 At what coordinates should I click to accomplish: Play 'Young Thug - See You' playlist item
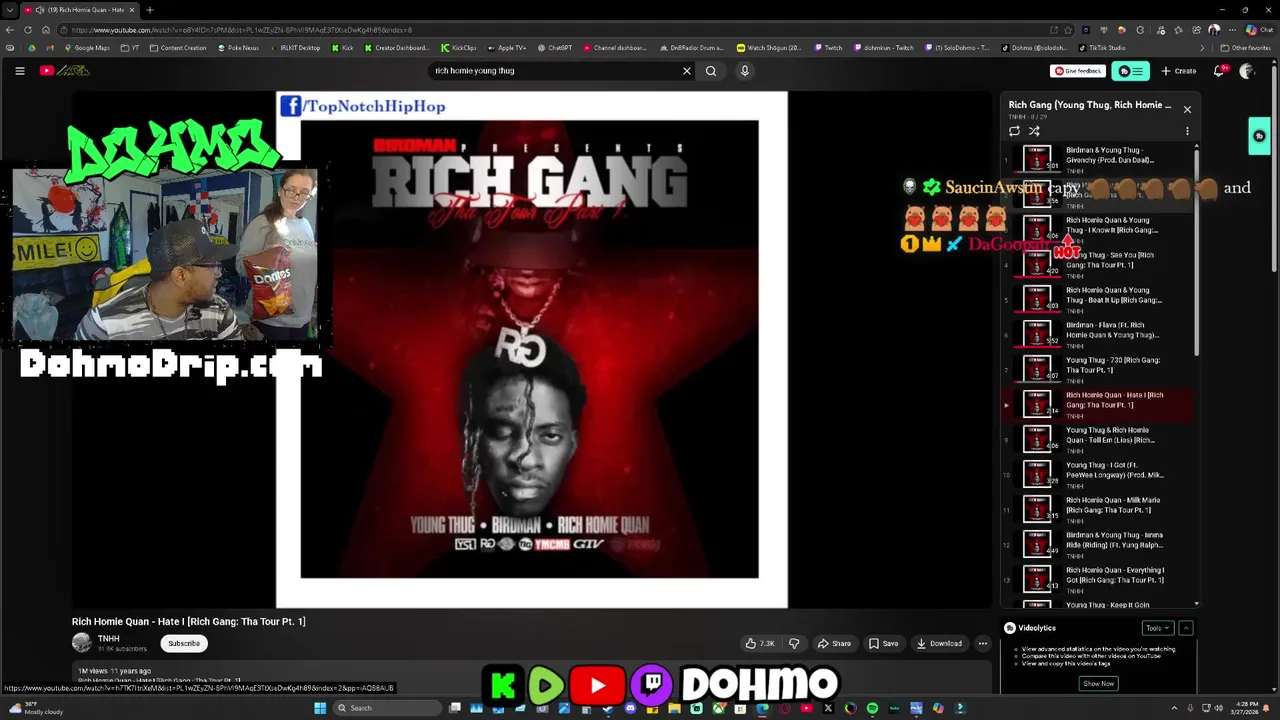coord(1098,264)
